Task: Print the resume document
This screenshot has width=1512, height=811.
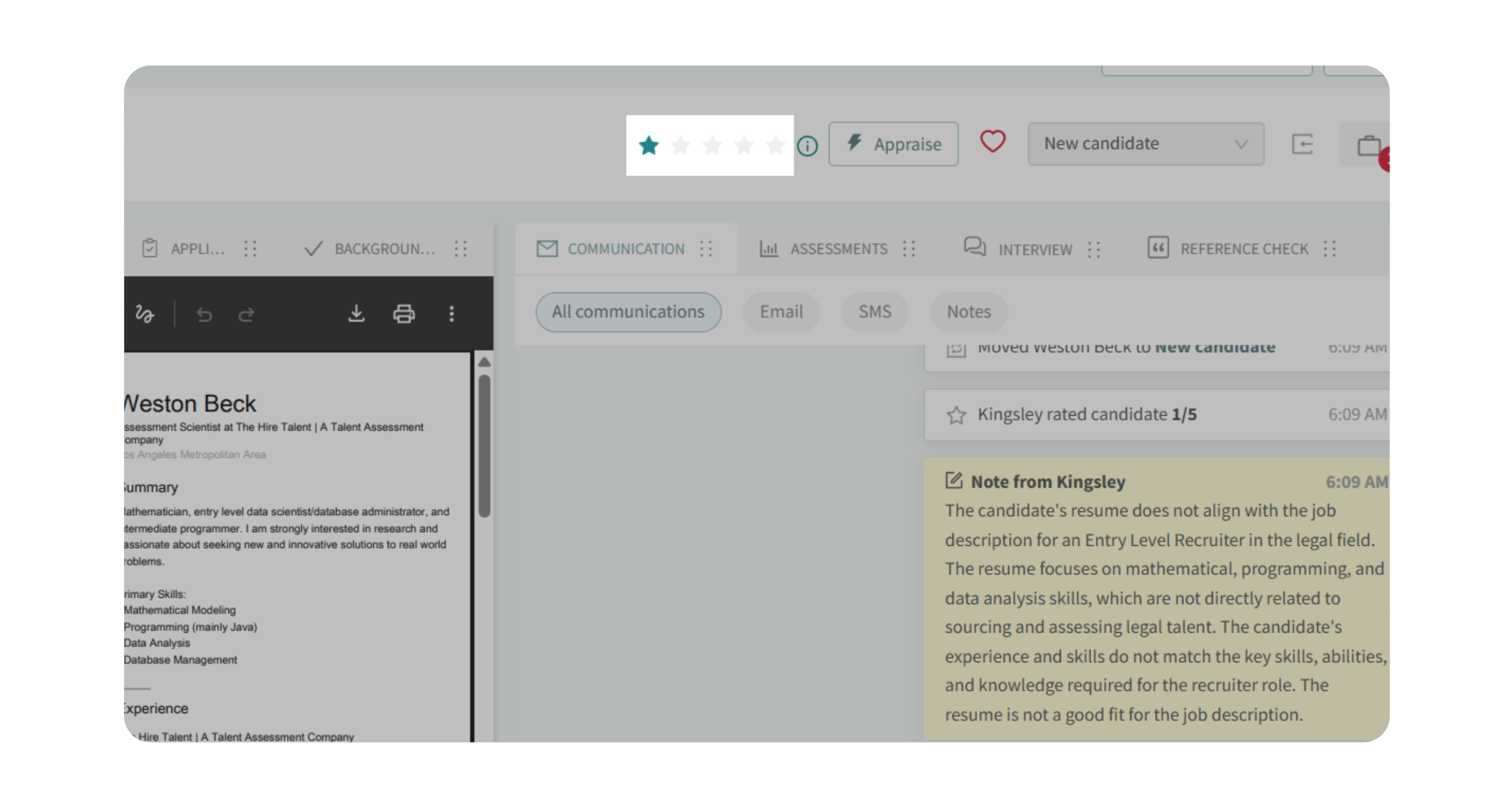Action: pos(404,314)
